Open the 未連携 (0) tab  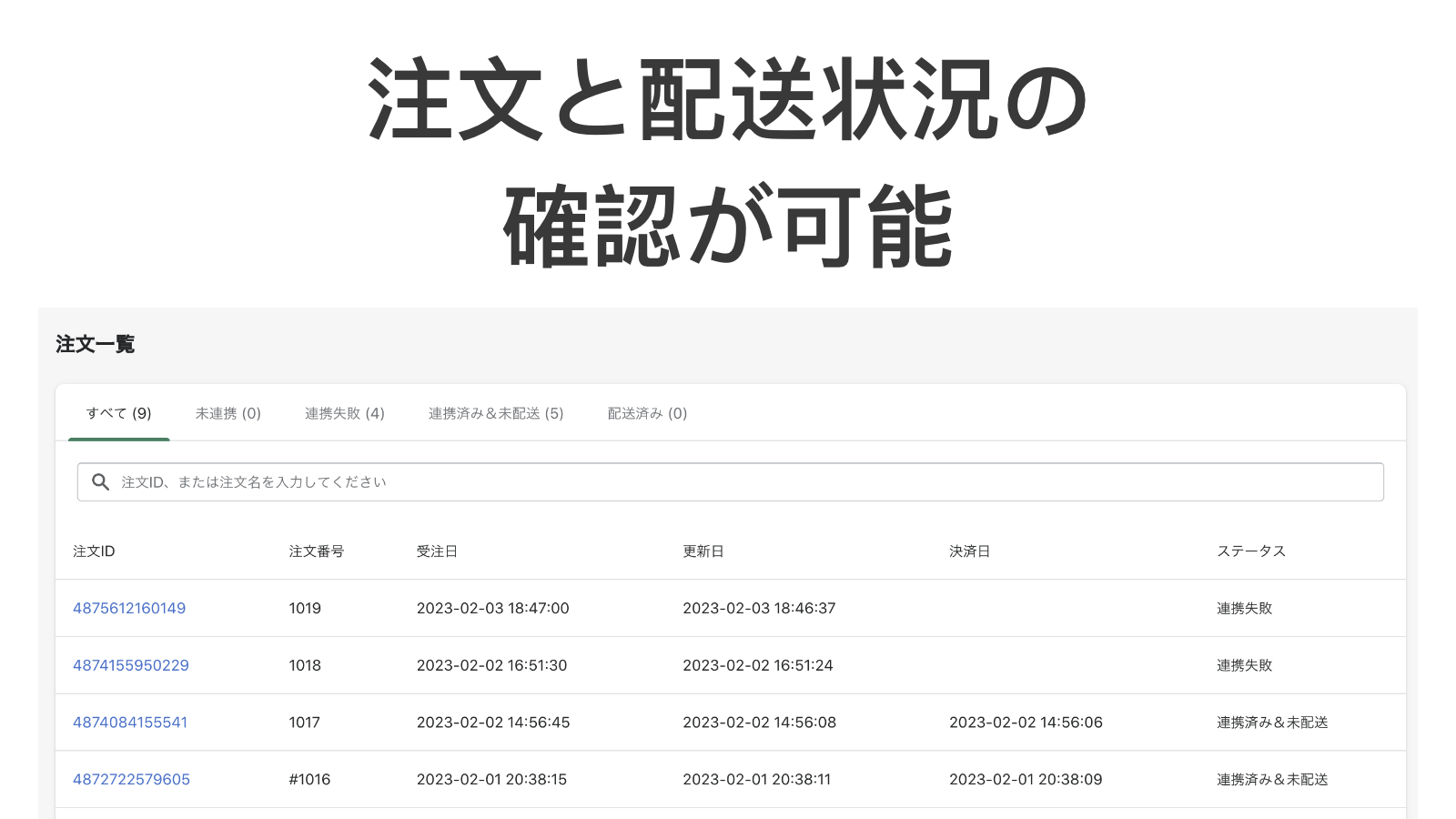[227, 413]
